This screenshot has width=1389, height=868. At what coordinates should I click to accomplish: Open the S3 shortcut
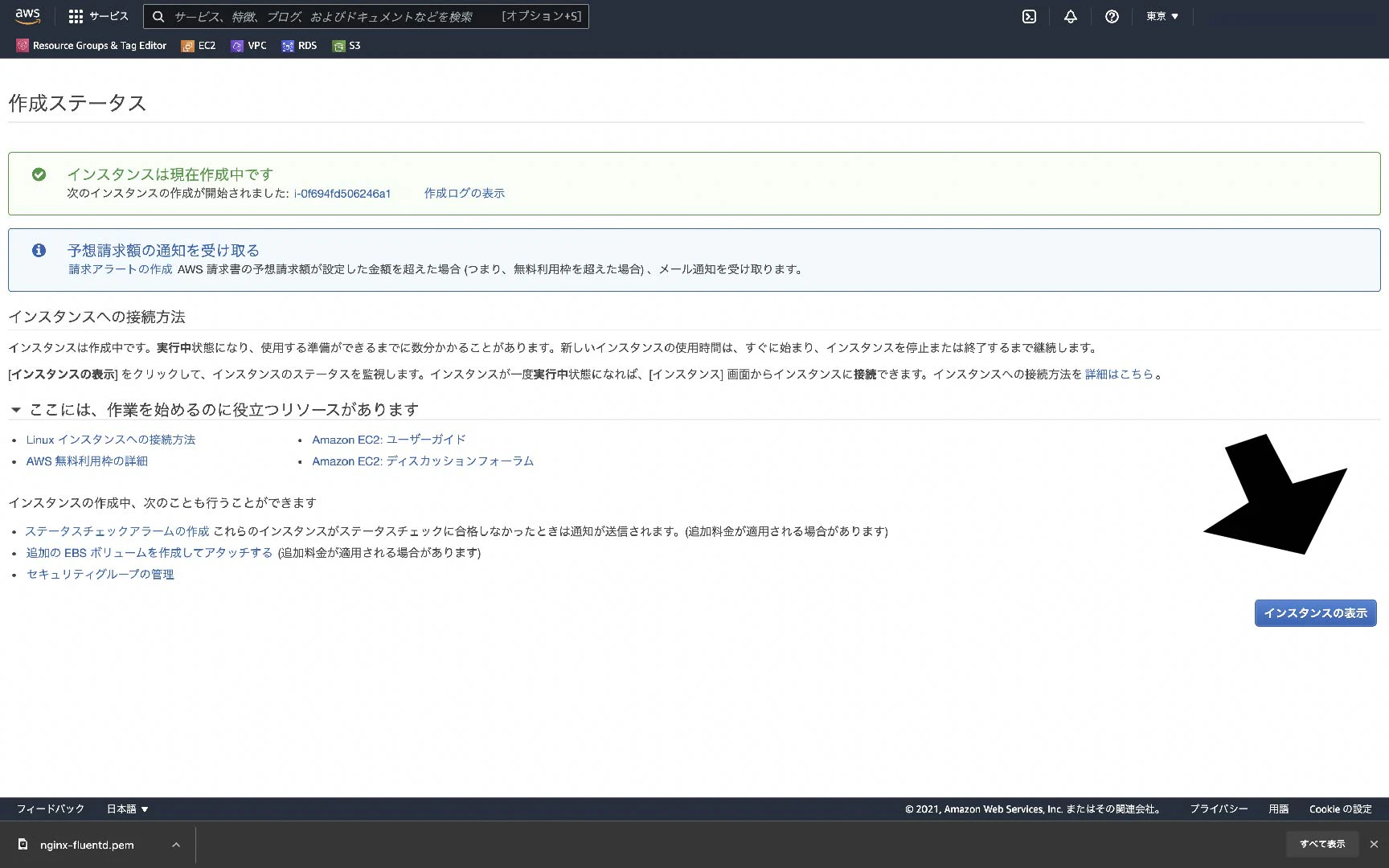coord(346,46)
